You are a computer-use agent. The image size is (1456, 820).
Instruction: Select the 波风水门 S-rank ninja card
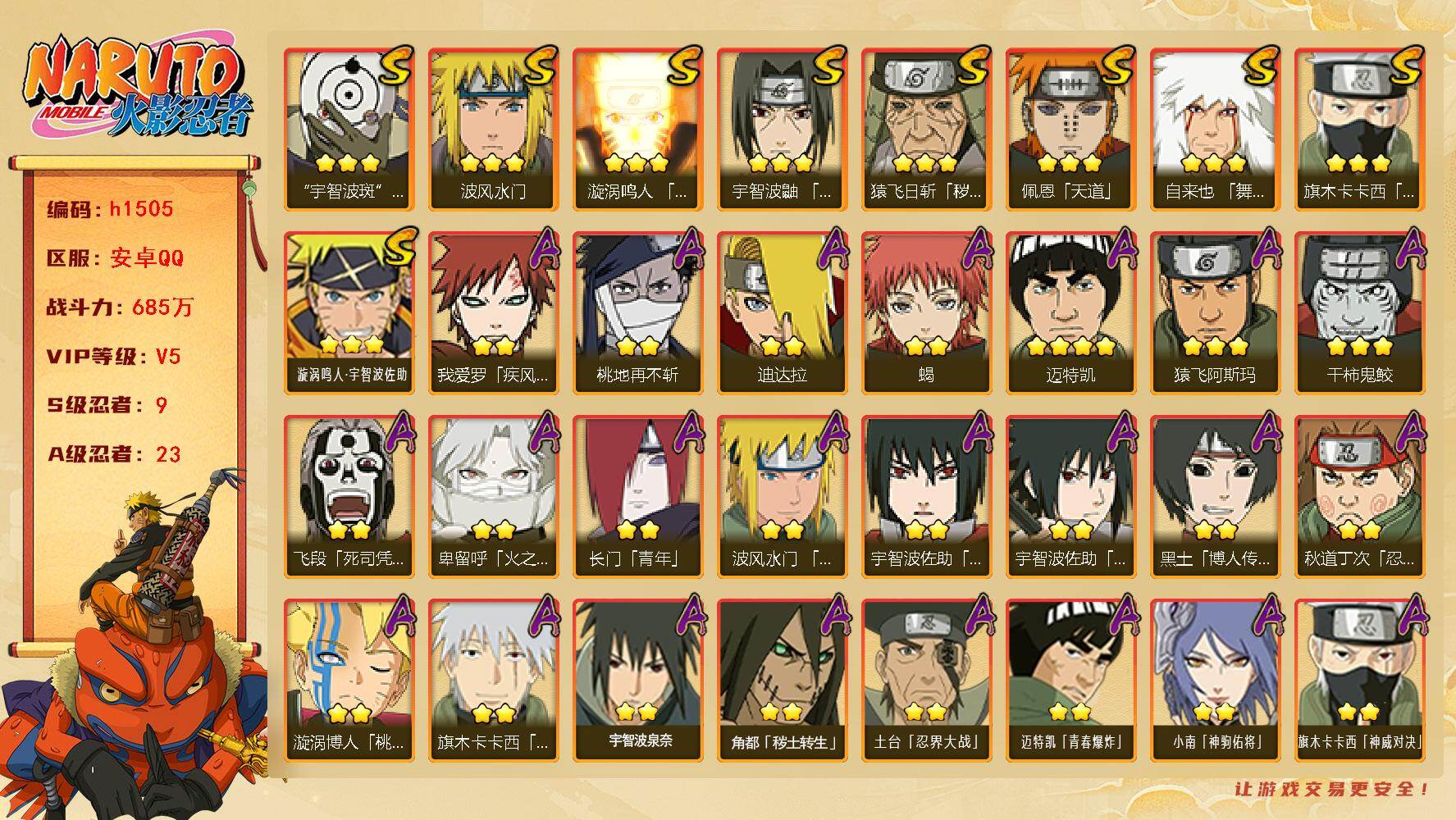494,130
